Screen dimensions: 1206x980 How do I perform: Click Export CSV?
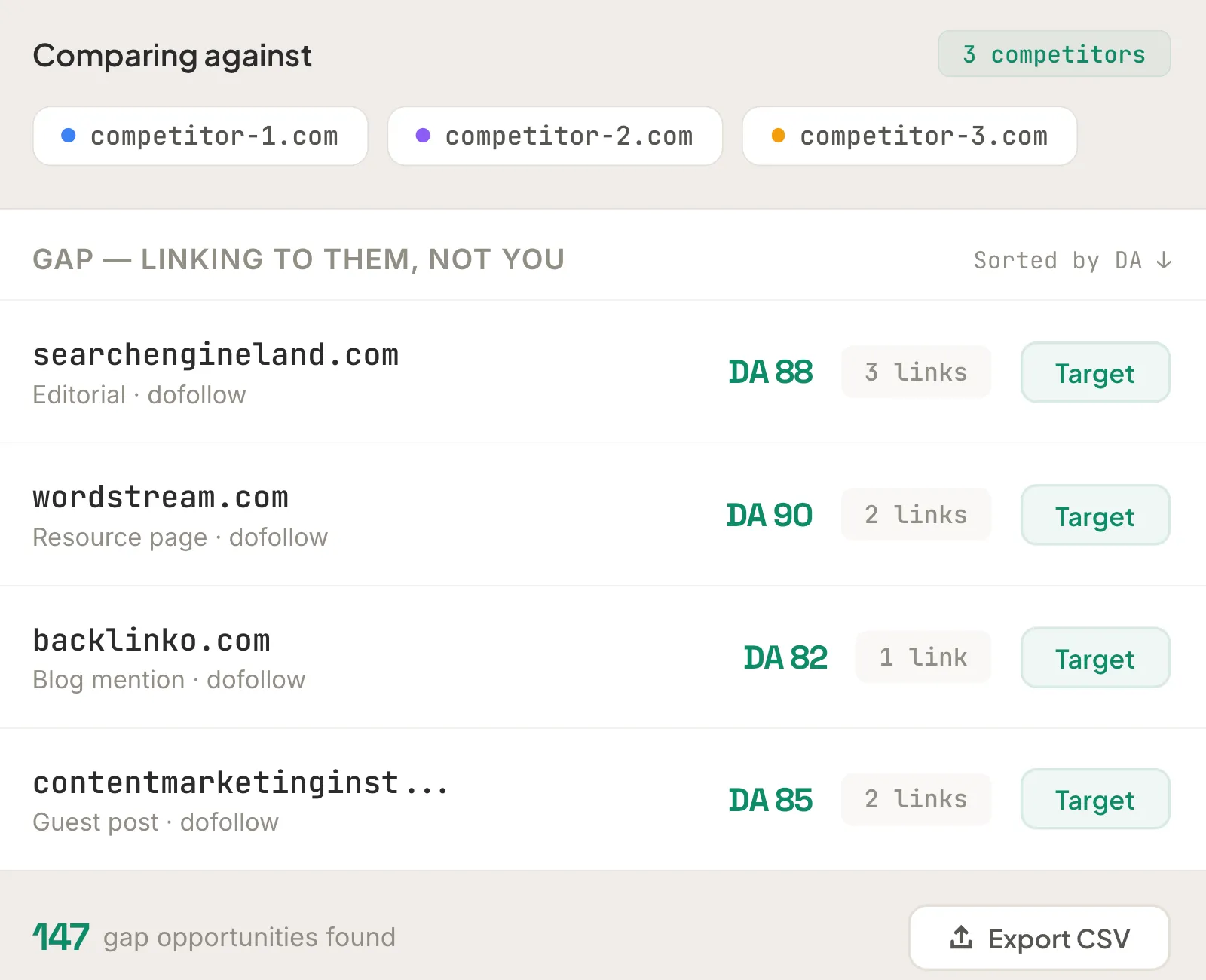point(1039,937)
